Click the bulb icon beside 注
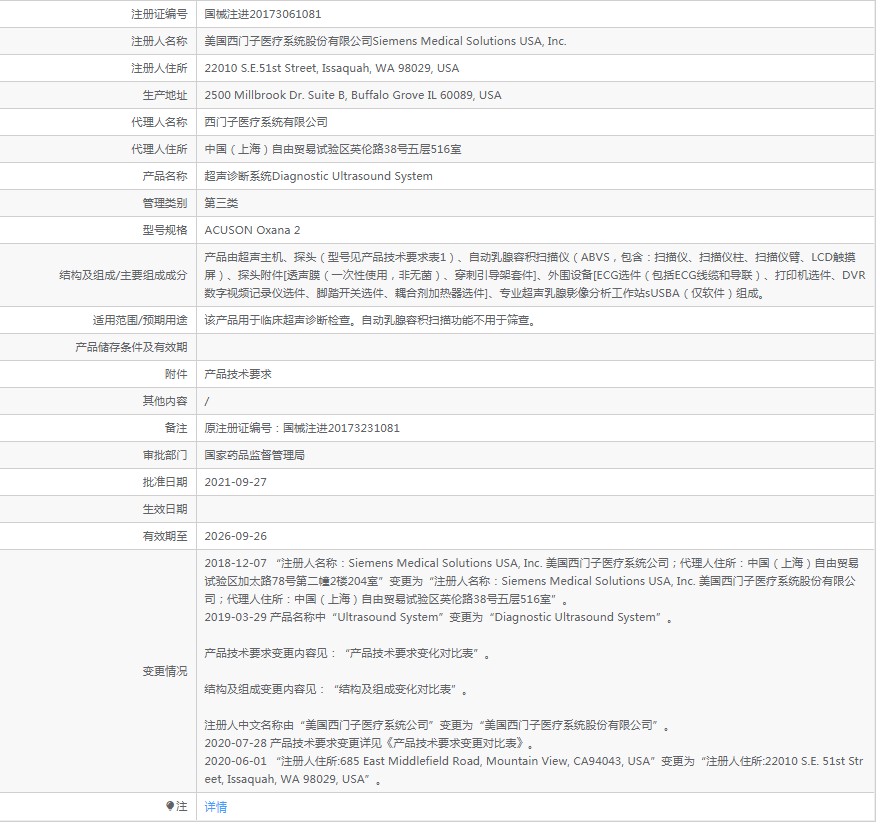This screenshot has width=880, height=830. [170, 806]
